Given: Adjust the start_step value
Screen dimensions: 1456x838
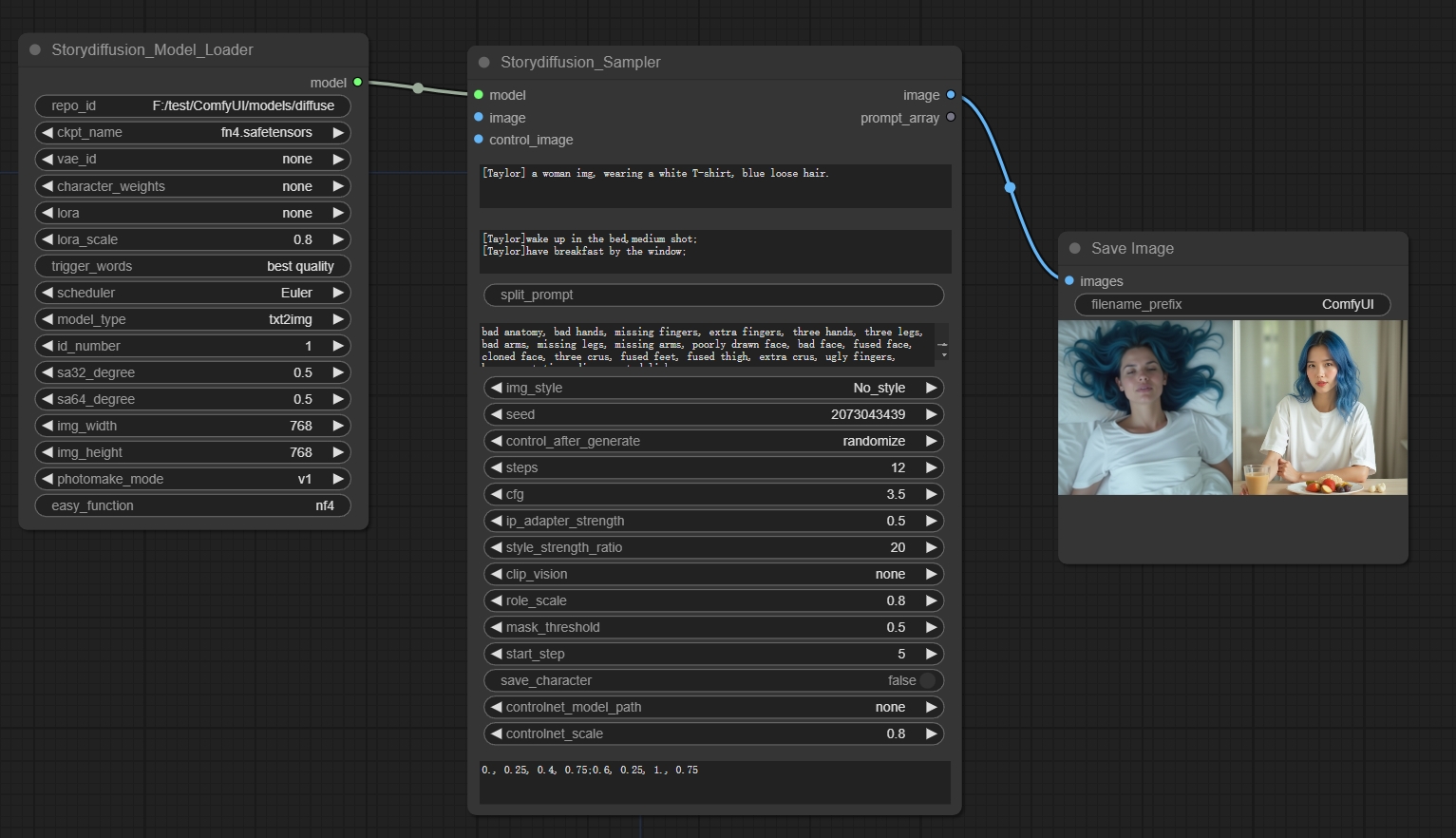Looking at the screenshot, I should [x=714, y=654].
